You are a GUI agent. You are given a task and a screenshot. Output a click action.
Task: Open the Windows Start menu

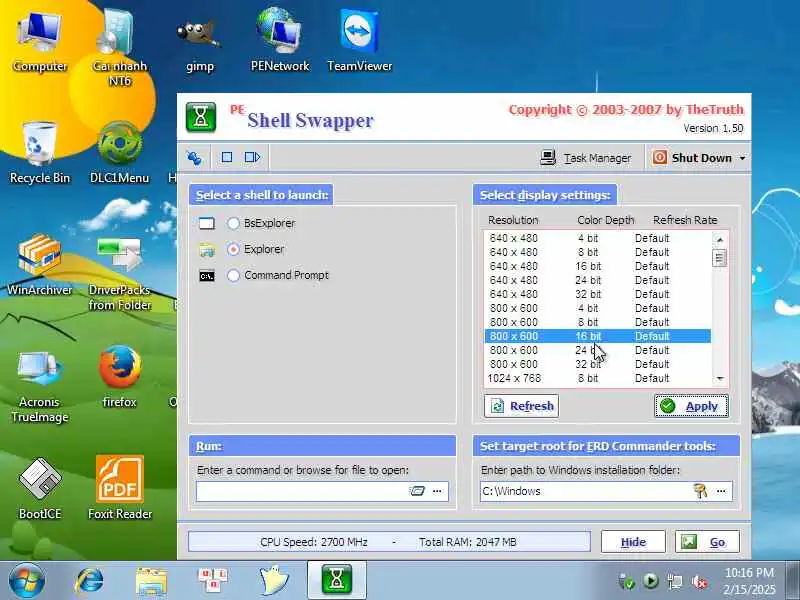point(27,581)
